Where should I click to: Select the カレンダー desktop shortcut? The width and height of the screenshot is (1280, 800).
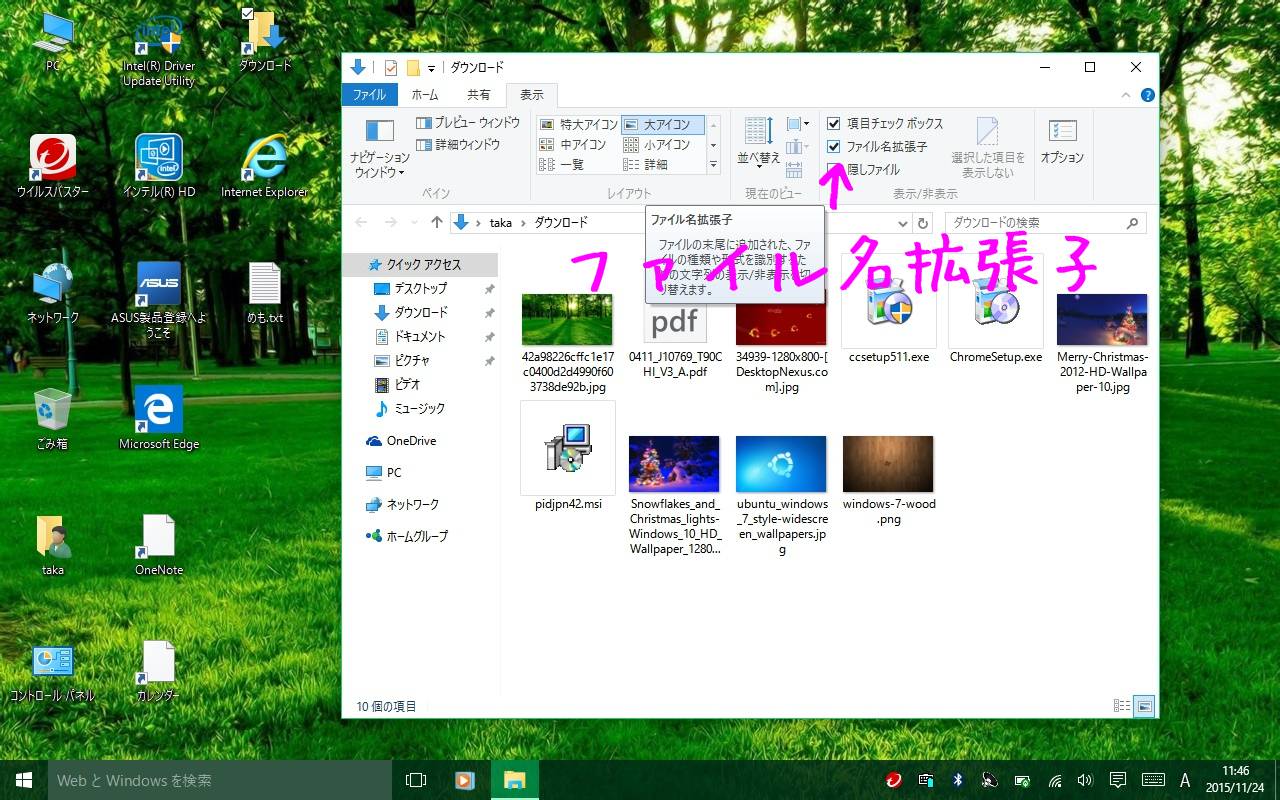[159, 672]
